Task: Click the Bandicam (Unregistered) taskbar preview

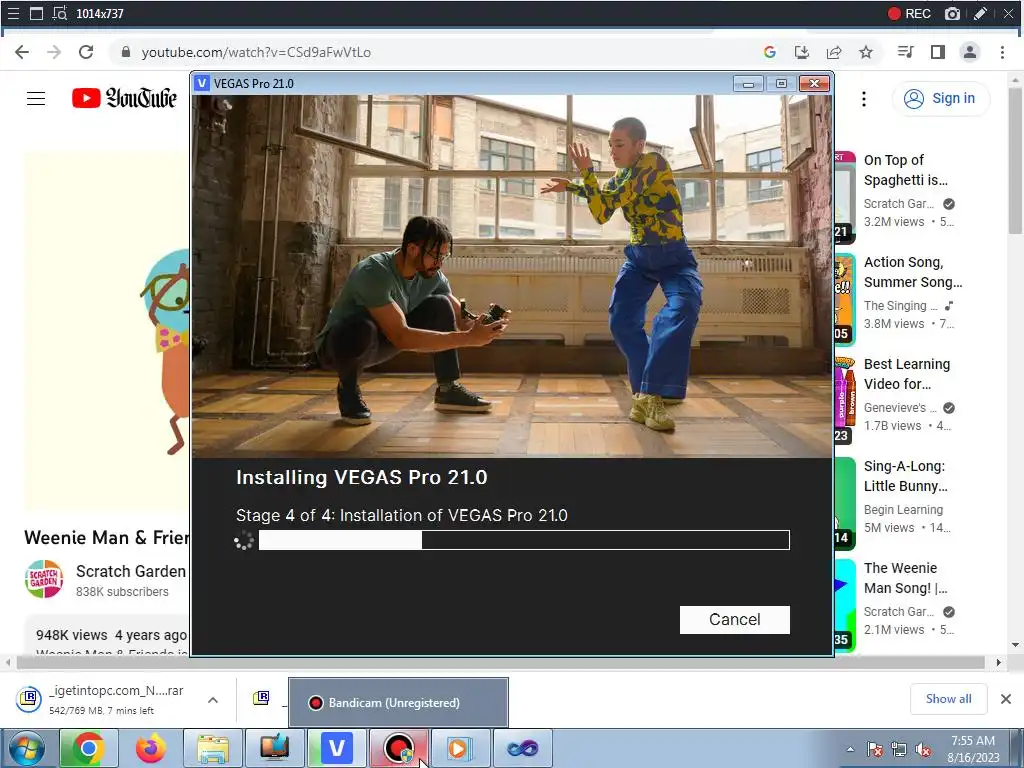Action: pos(398,703)
